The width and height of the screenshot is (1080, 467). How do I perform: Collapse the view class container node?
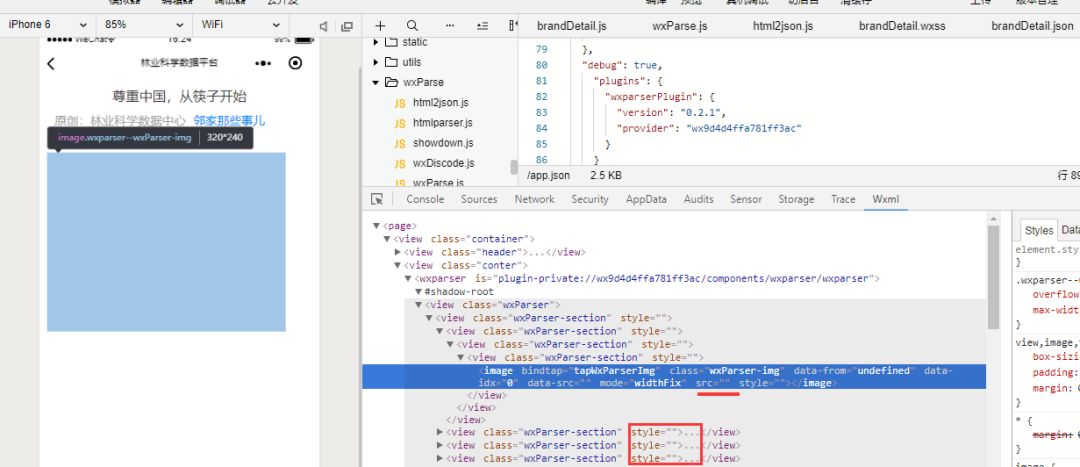387,238
